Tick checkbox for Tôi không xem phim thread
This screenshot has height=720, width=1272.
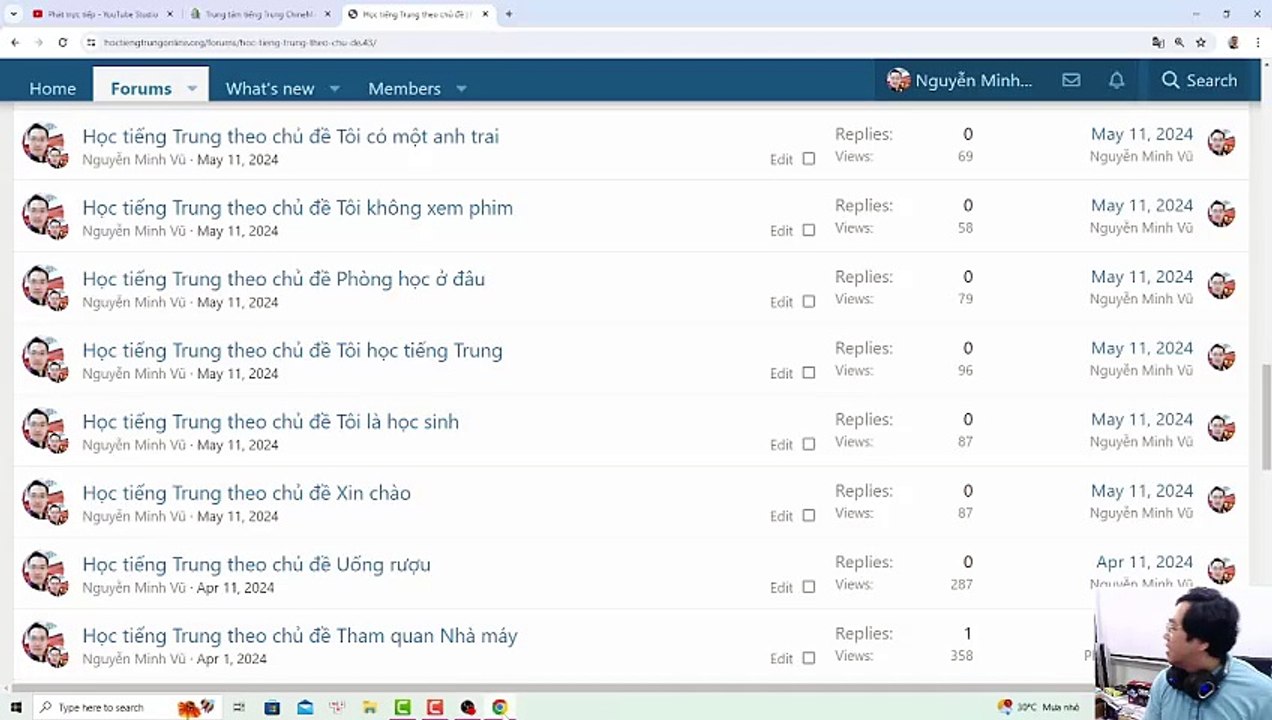pos(809,230)
